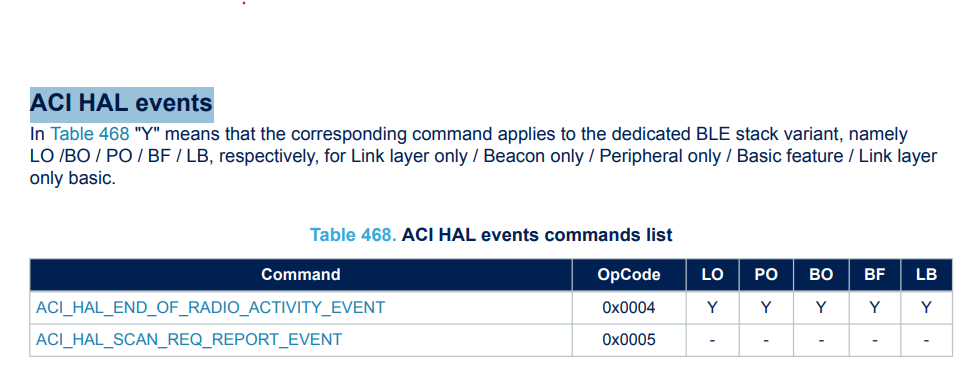Open ACI_HAL_SCAN_REQ_REPORT_EVENT link

pyautogui.click(x=189, y=339)
